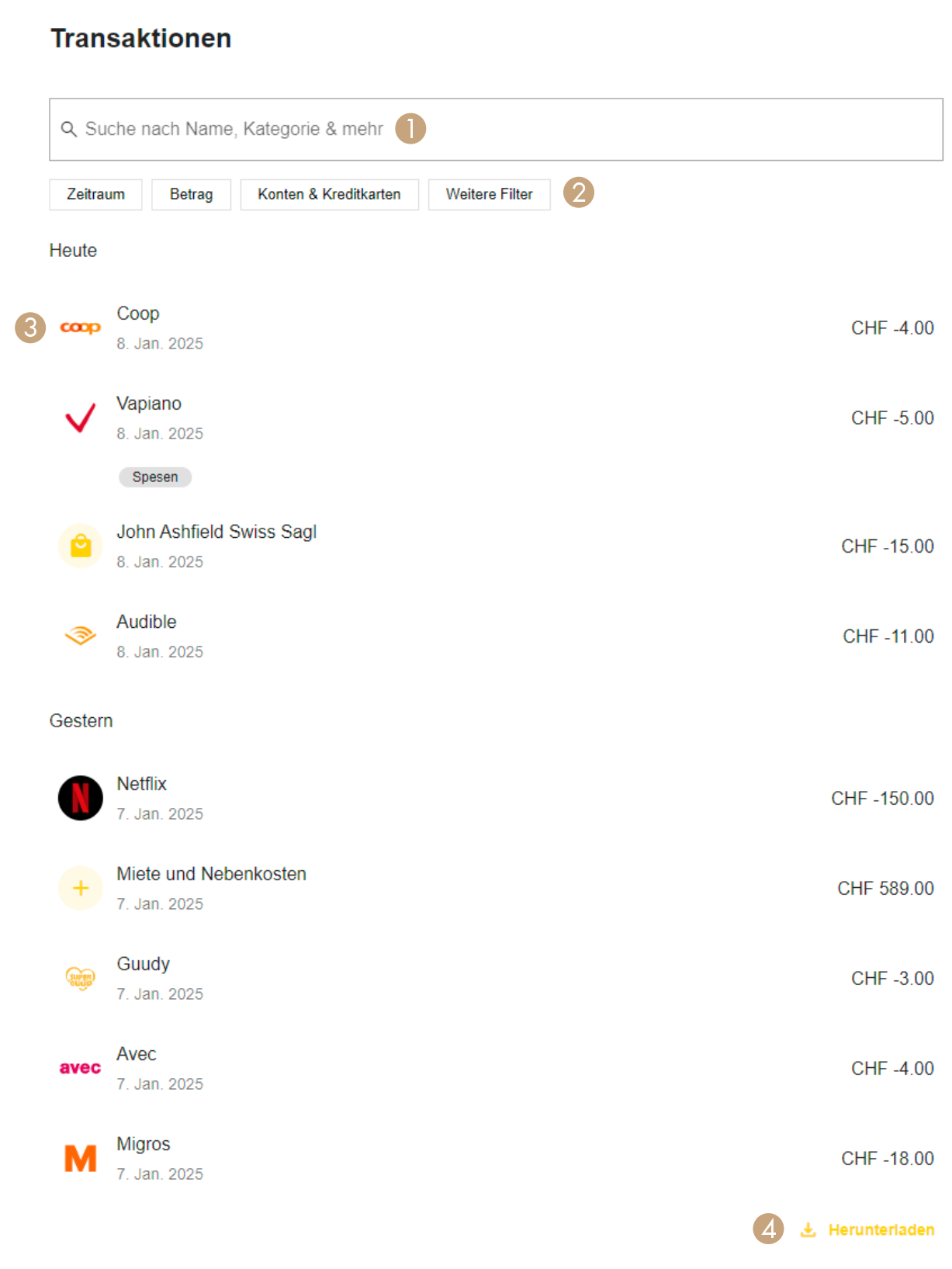Image resolution: width=952 pixels, height=1269 pixels.
Task: Click the Audible logo icon
Action: (x=81, y=636)
